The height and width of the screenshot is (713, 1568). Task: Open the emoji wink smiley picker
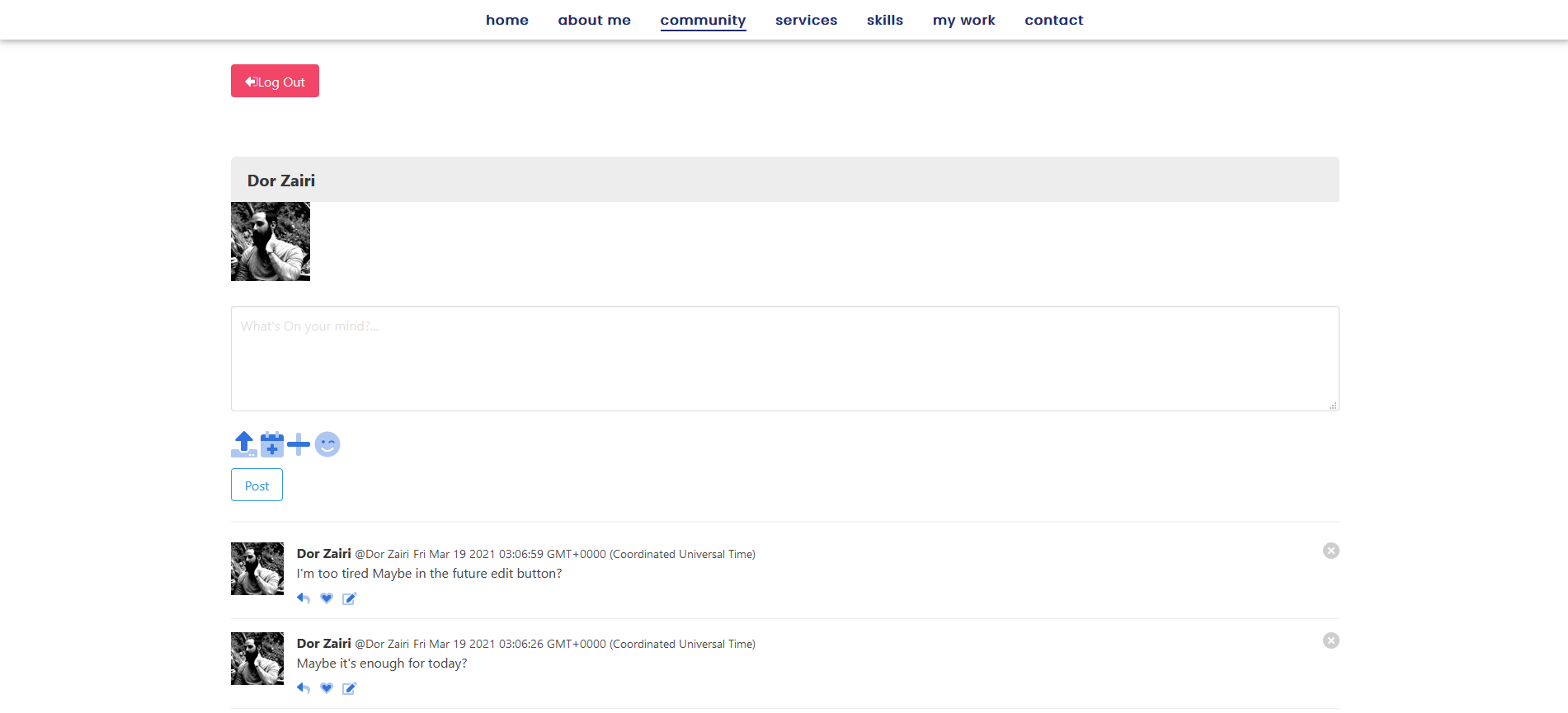click(x=327, y=444)
